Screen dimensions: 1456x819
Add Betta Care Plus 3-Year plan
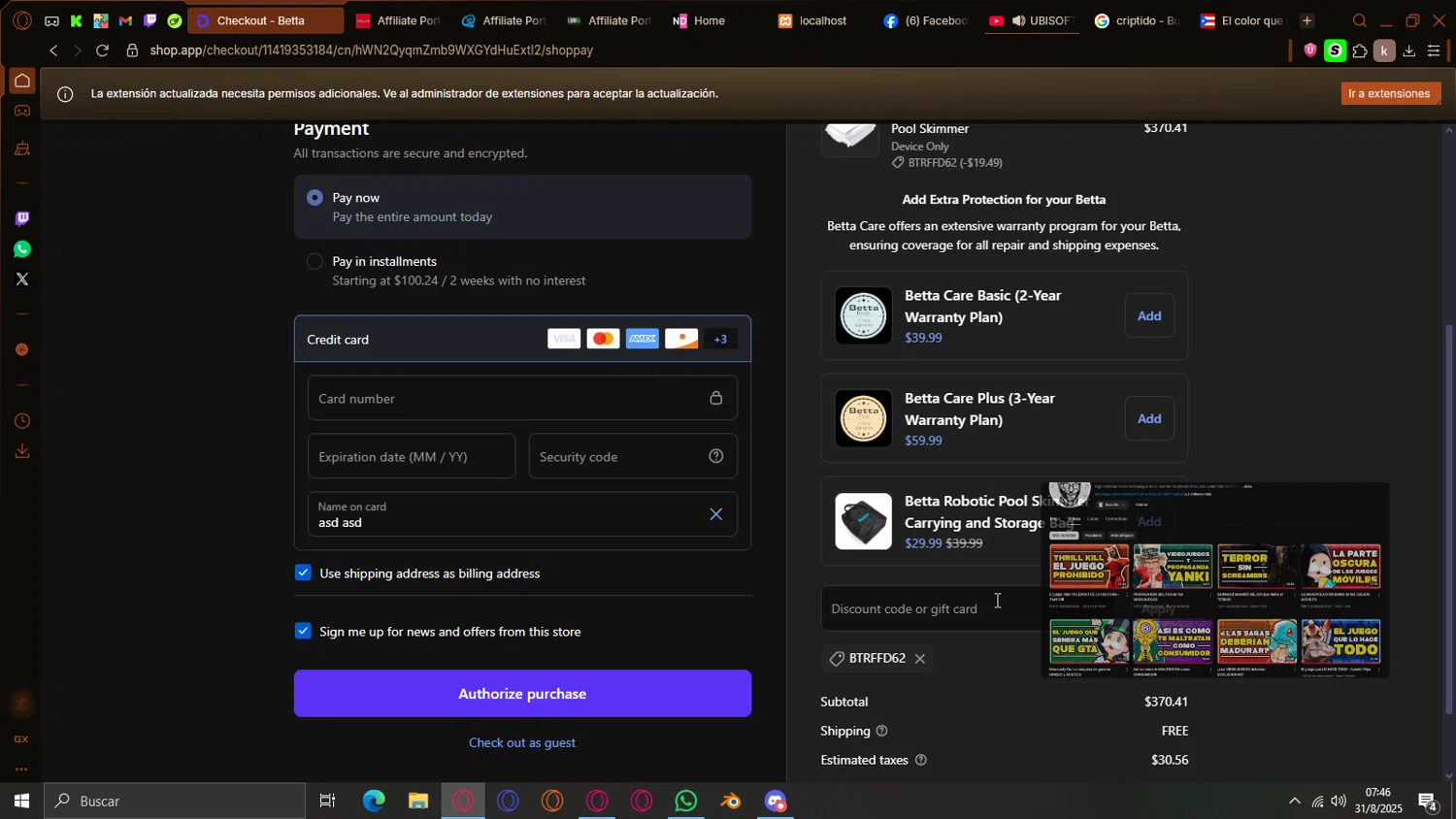point(1149,418)
